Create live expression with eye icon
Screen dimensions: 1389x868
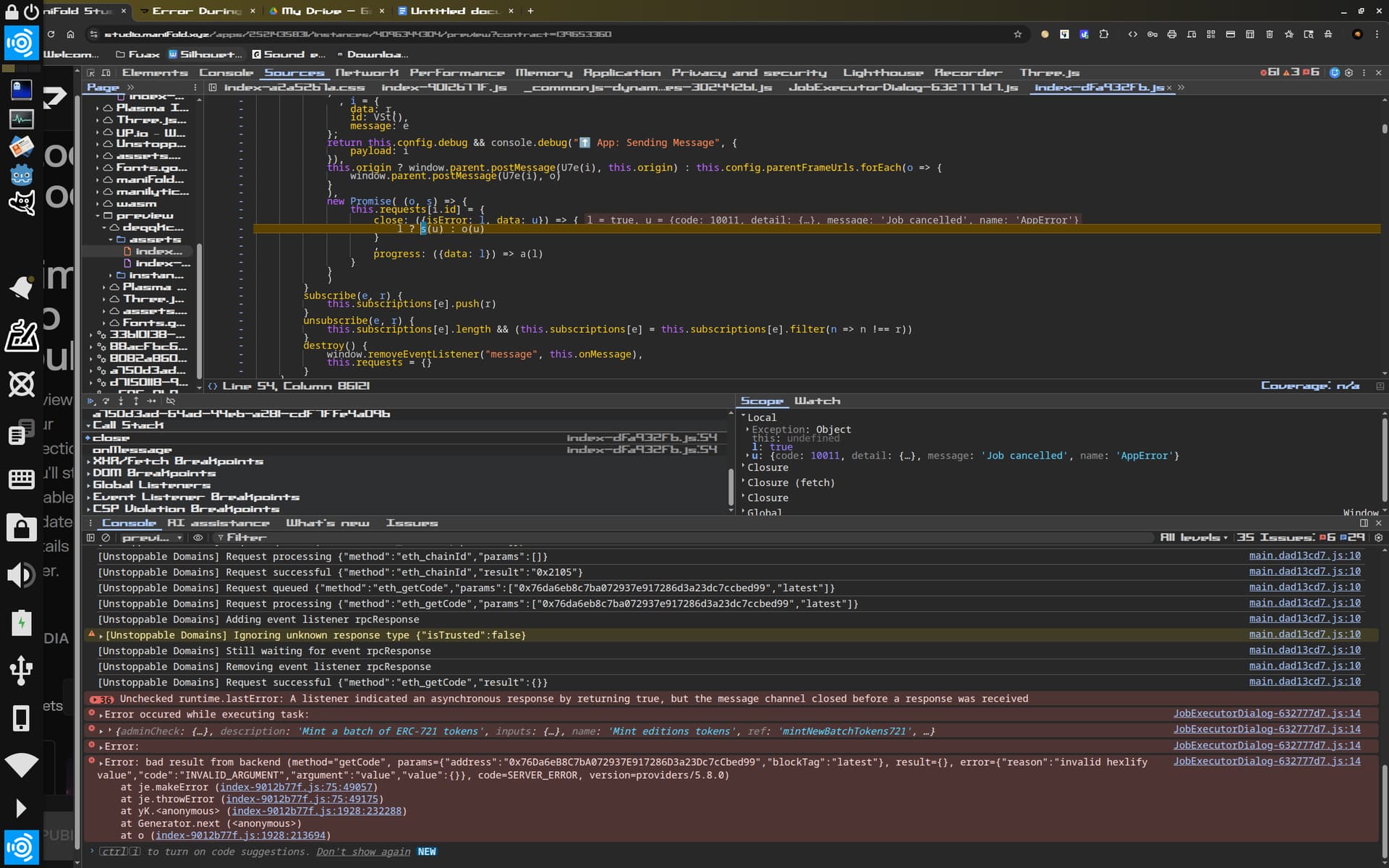[x=197, y=537]
